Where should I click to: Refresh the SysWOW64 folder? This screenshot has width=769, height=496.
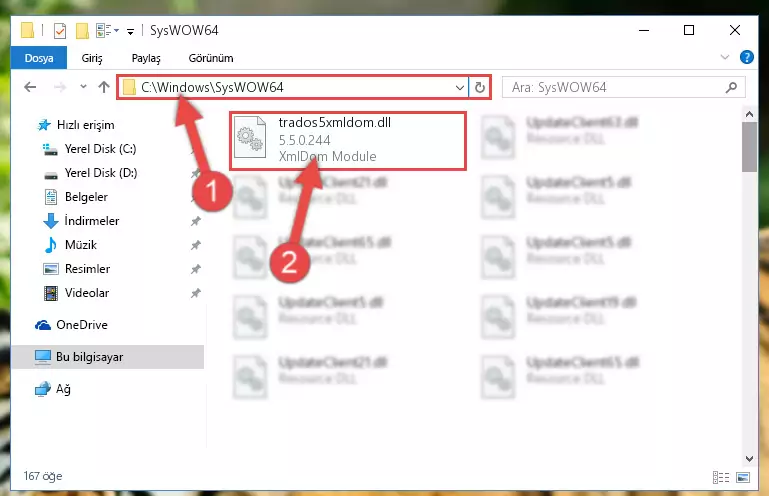(480, 87)
